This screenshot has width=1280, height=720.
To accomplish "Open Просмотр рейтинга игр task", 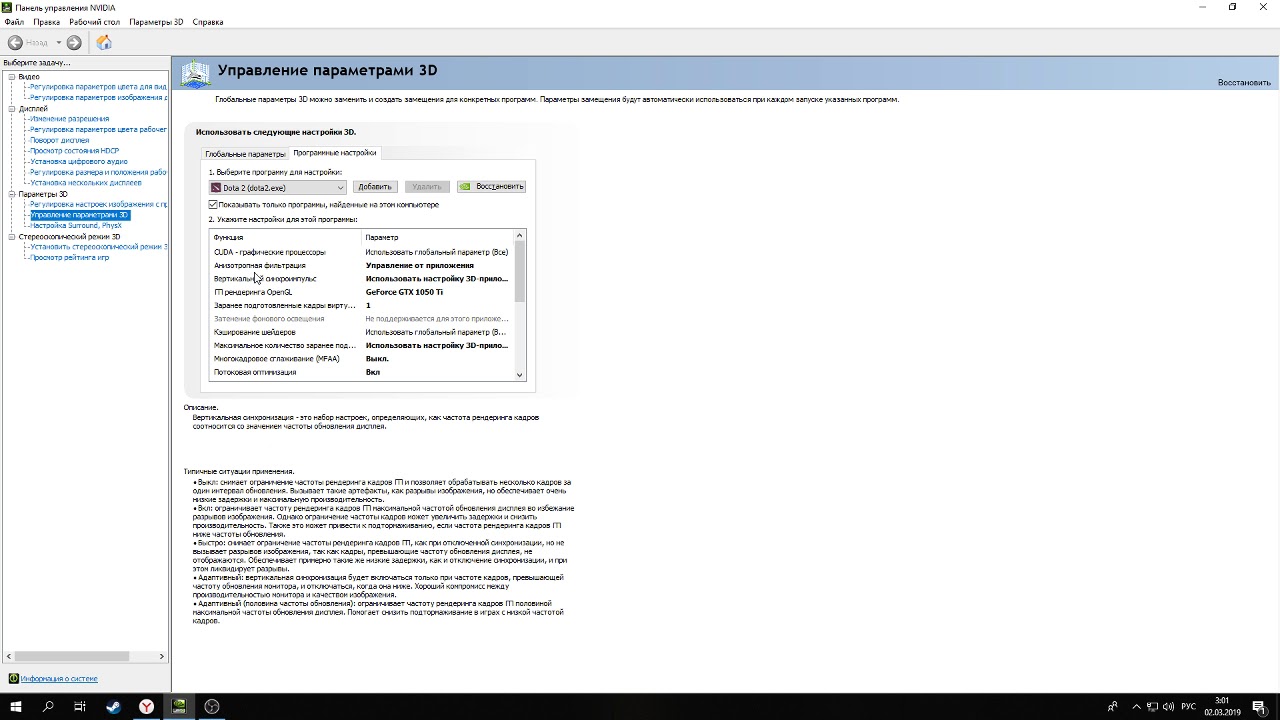I will 69,258.
